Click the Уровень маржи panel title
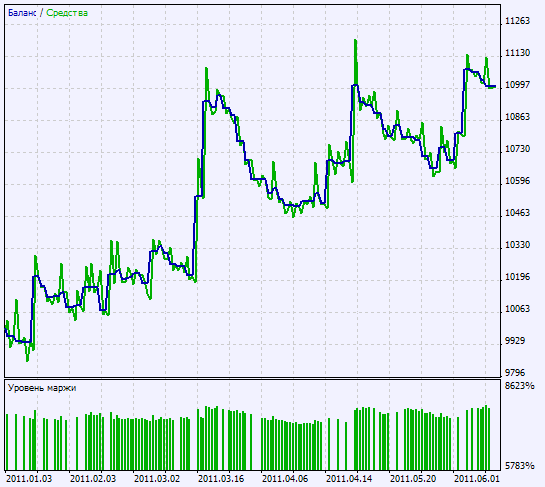The width and height of the screenshot is (545, 487). coord(42,388)
